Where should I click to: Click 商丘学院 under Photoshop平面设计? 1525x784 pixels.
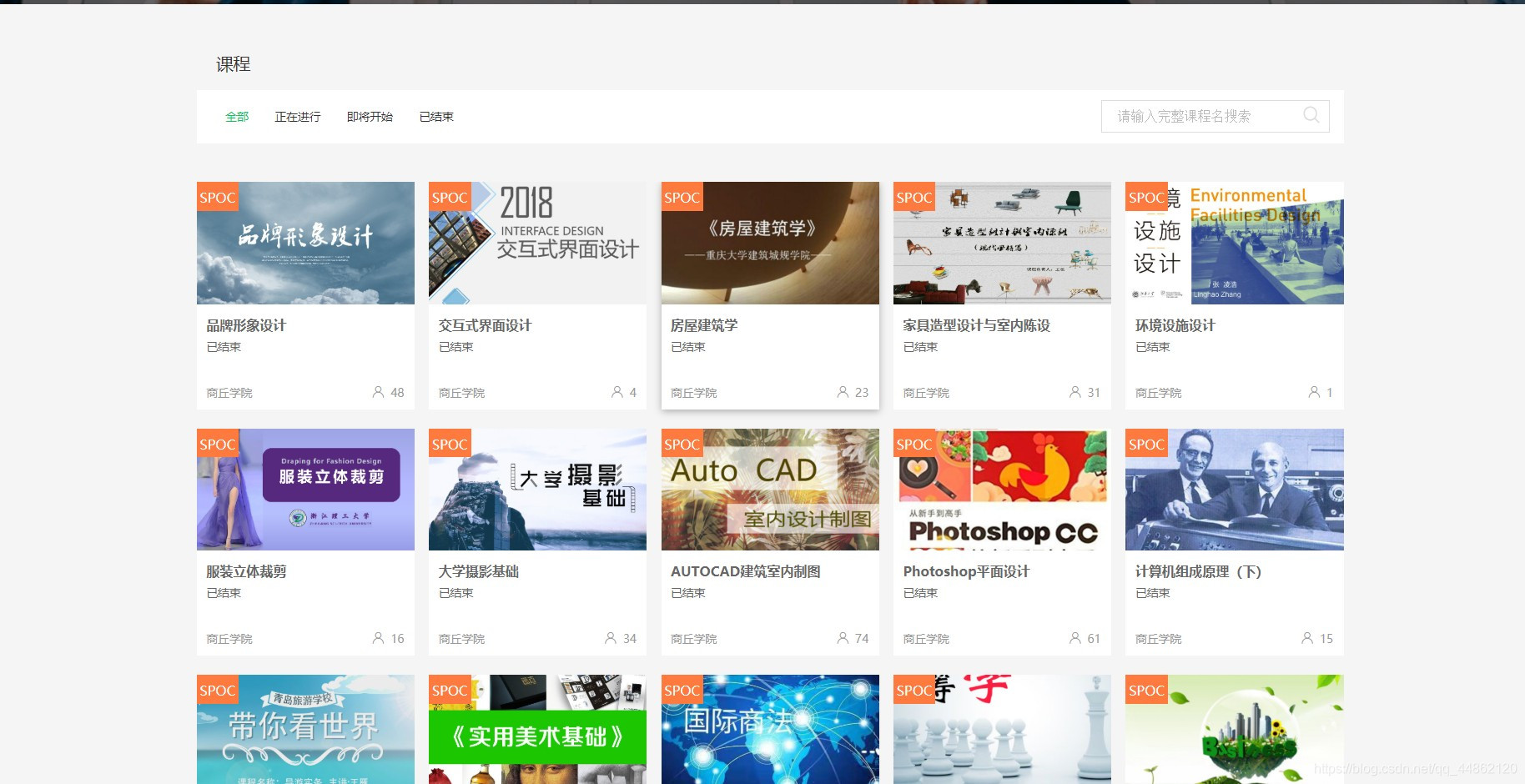coord(926,639)
